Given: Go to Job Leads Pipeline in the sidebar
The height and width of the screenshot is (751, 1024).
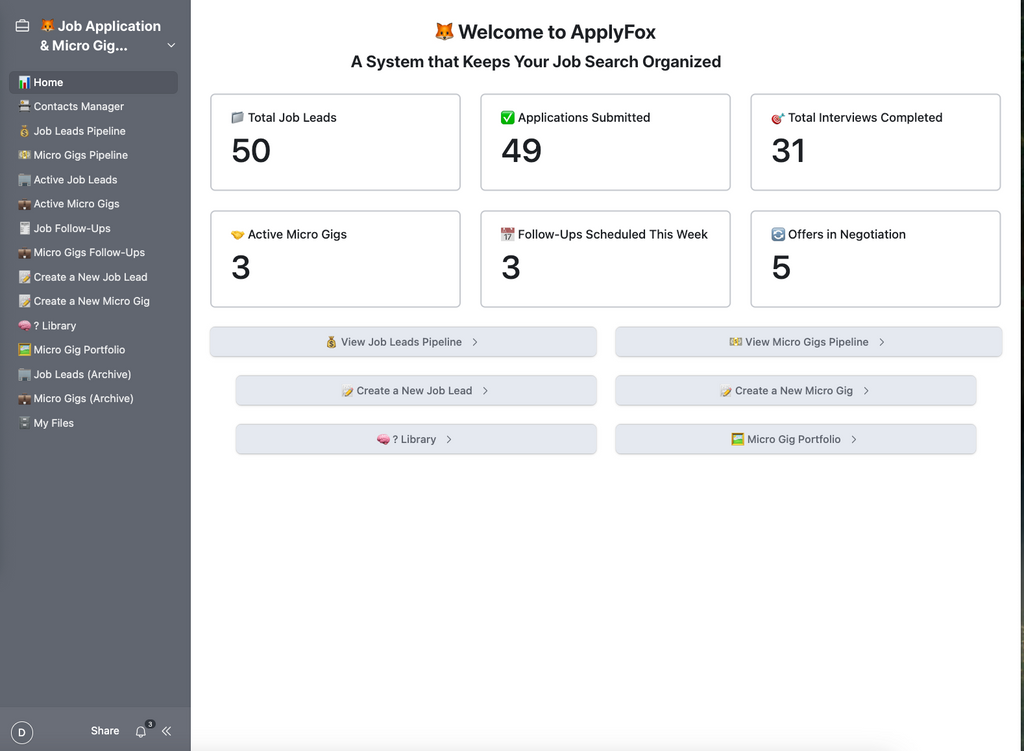Looking at the screenshot, I should 93,131.
